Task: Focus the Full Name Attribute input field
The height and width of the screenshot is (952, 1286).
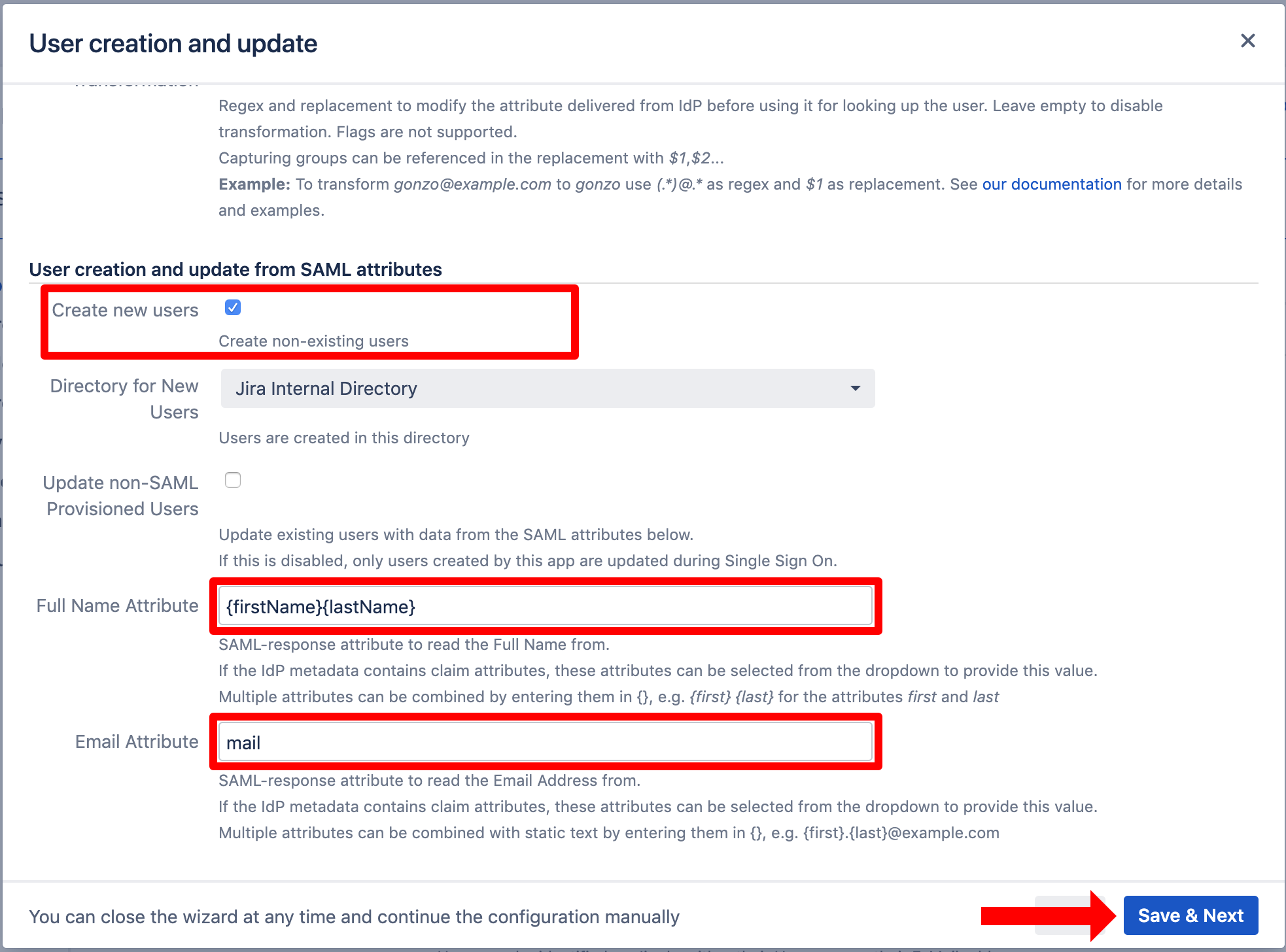Action: click(546, 606)
